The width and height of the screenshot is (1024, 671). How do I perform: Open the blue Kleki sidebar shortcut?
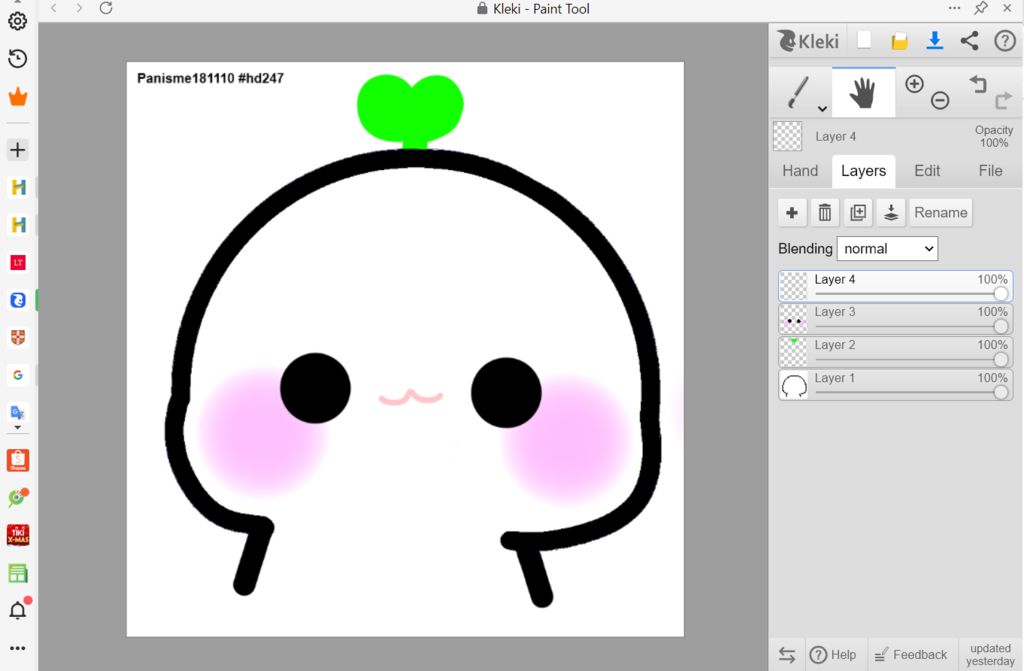click(x=18, y=300)
